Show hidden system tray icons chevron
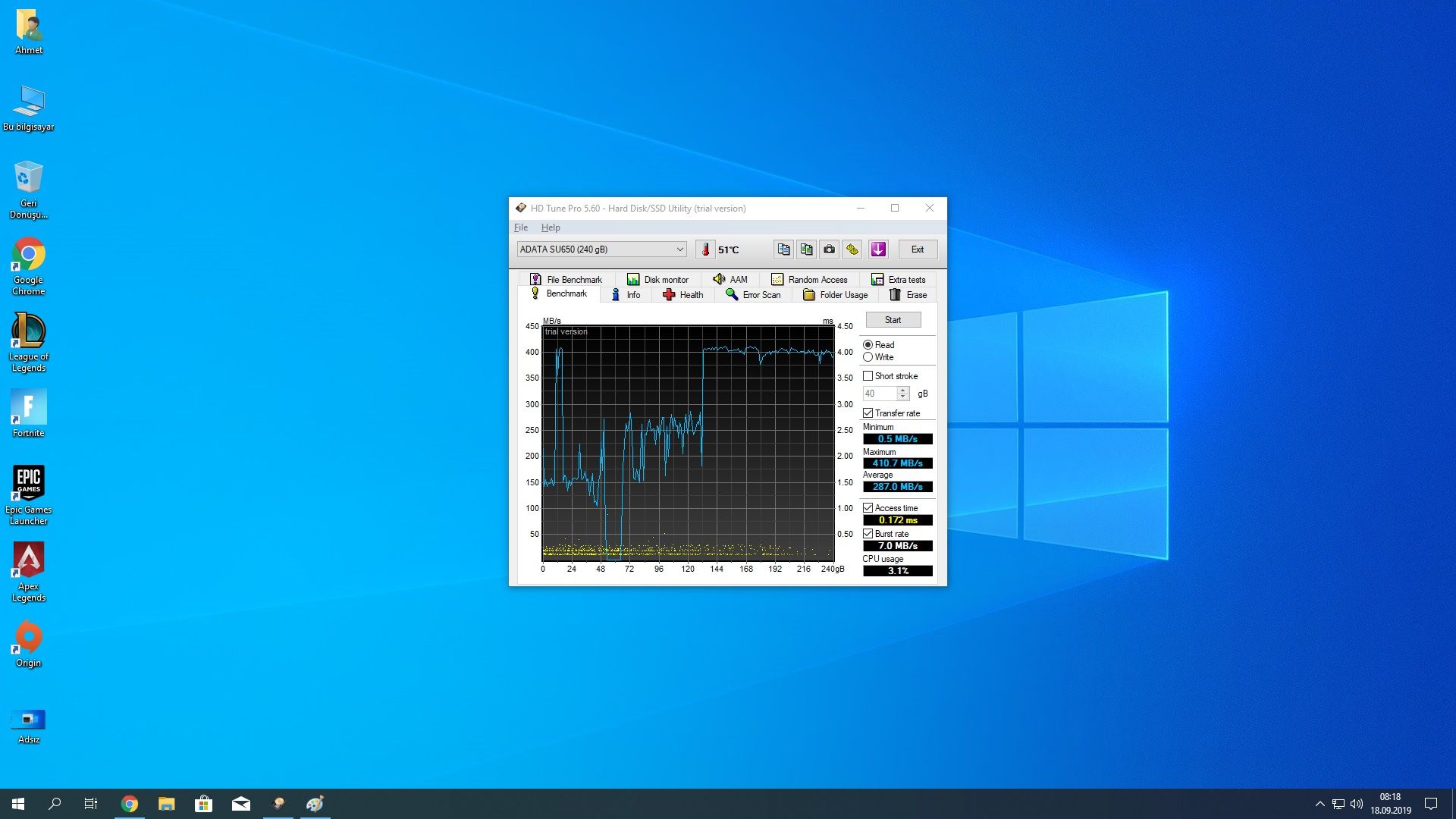The image size is (1456, 819). [x=1319, y=804]
